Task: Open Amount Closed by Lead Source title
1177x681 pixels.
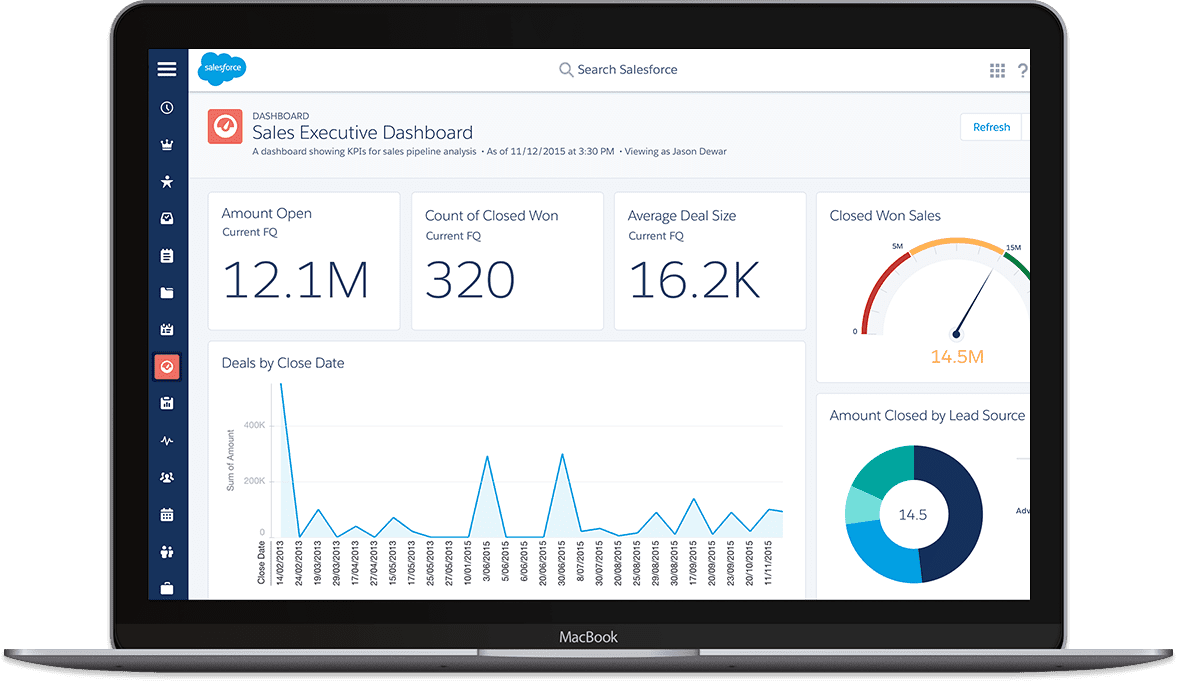Action: (927, 416)
